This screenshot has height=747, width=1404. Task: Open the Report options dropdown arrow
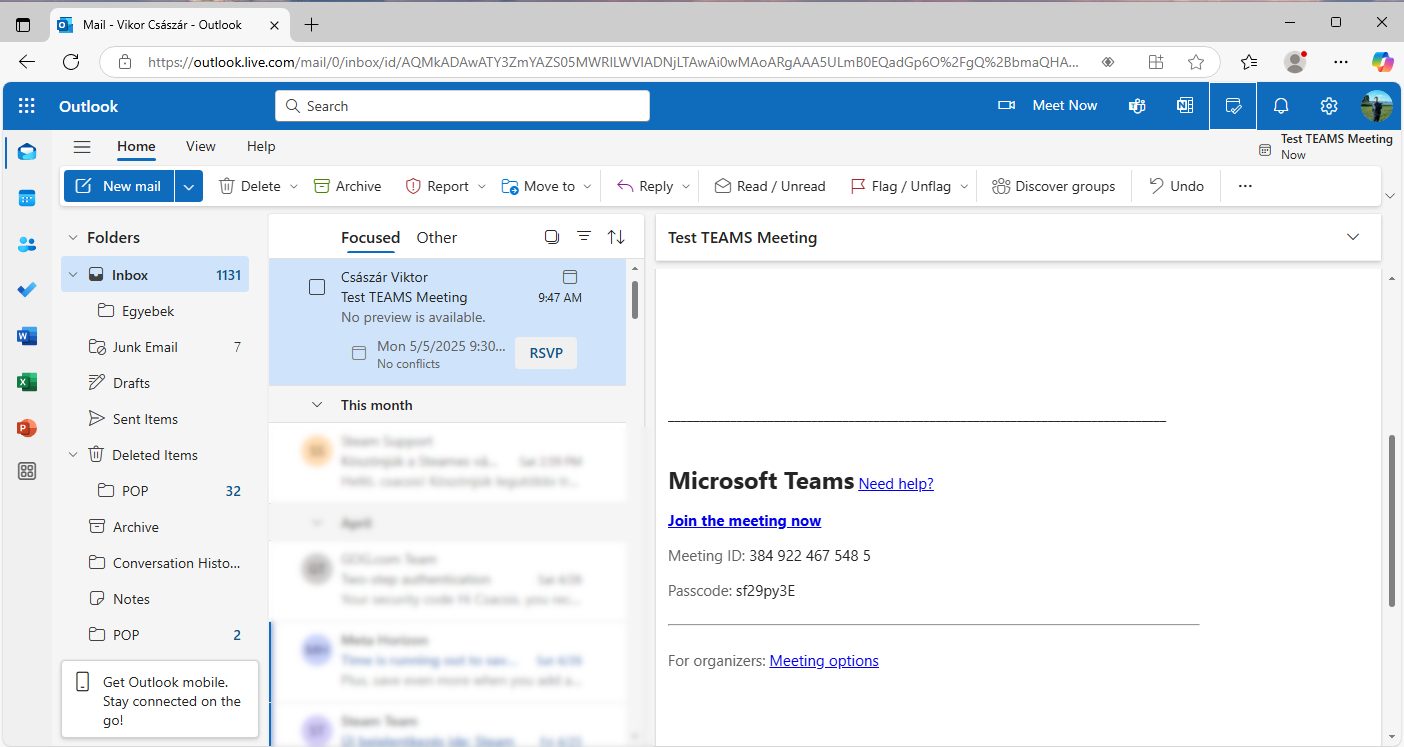(x=482, y=186)
